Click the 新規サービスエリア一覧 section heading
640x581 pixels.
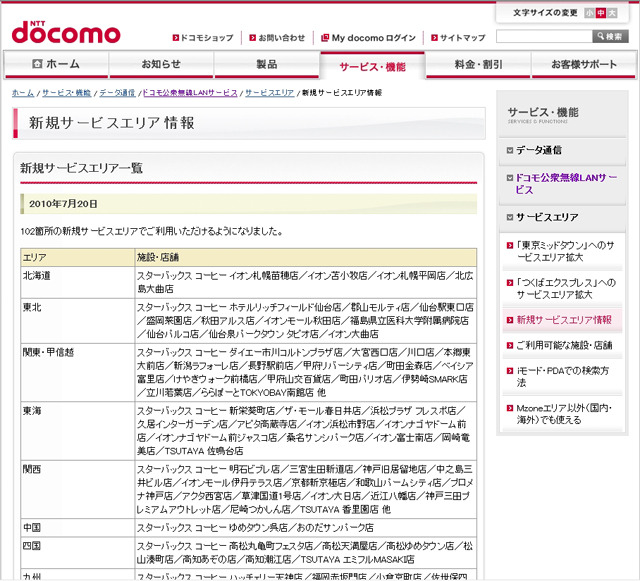click(x=82, y=168)
